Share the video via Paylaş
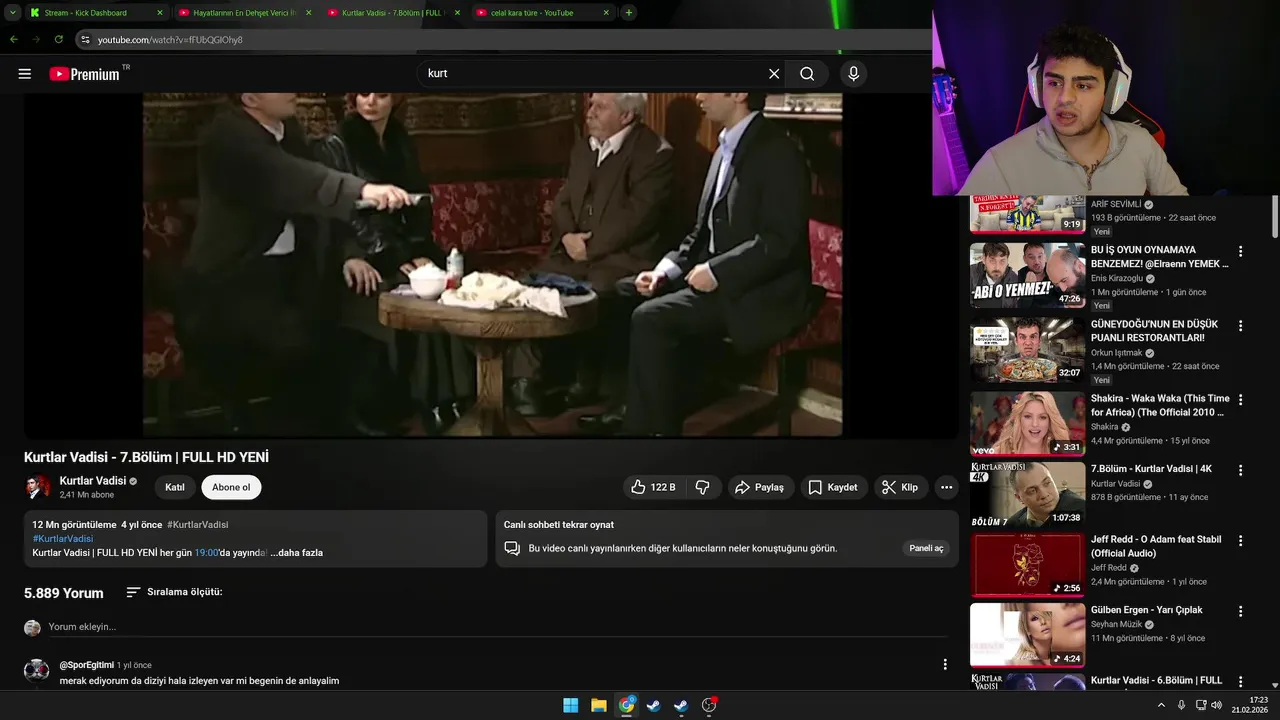Viewport: 1280px width, 720px height. coord(760,487)
